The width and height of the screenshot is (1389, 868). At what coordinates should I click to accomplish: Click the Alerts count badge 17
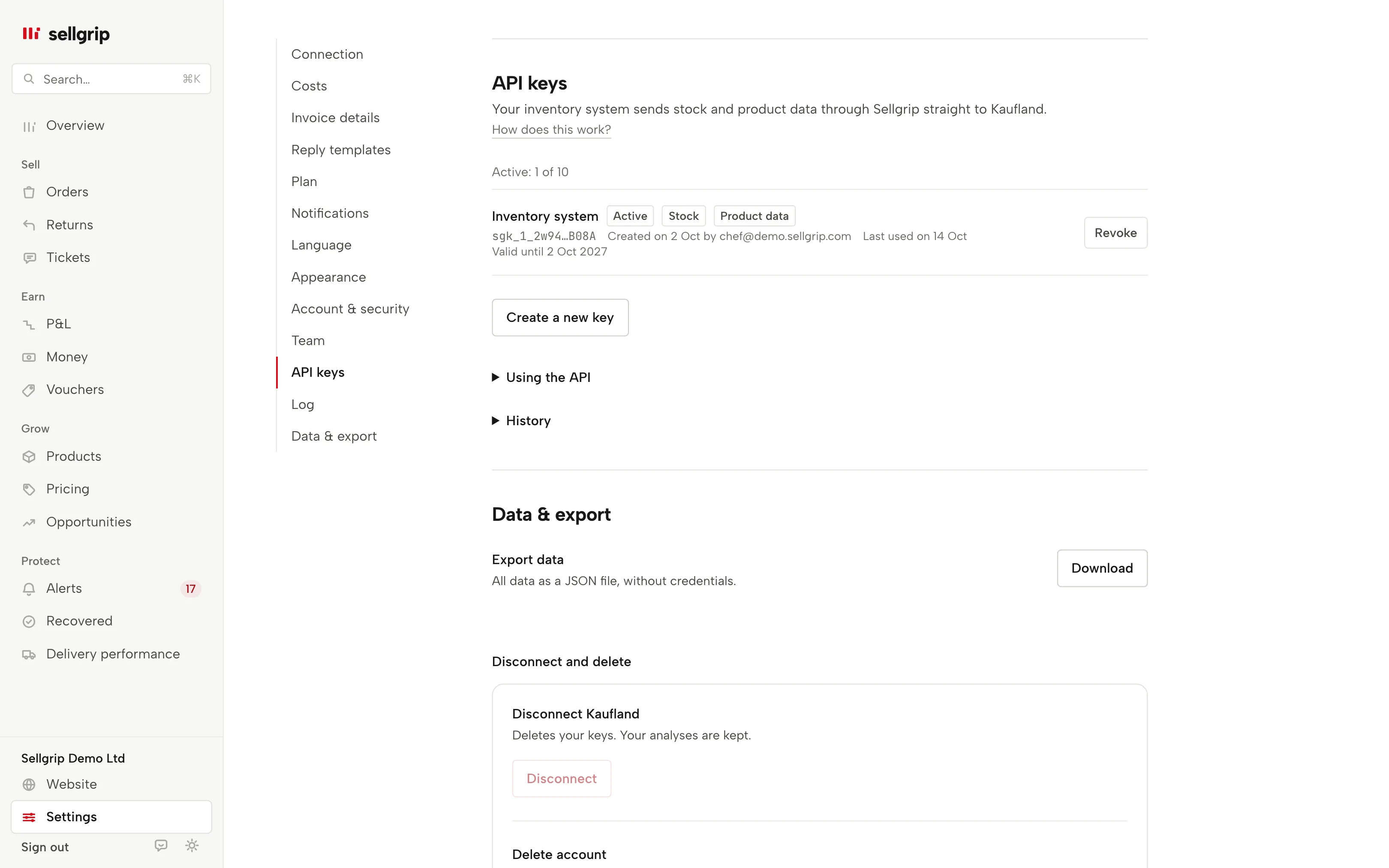coord(190,589)
